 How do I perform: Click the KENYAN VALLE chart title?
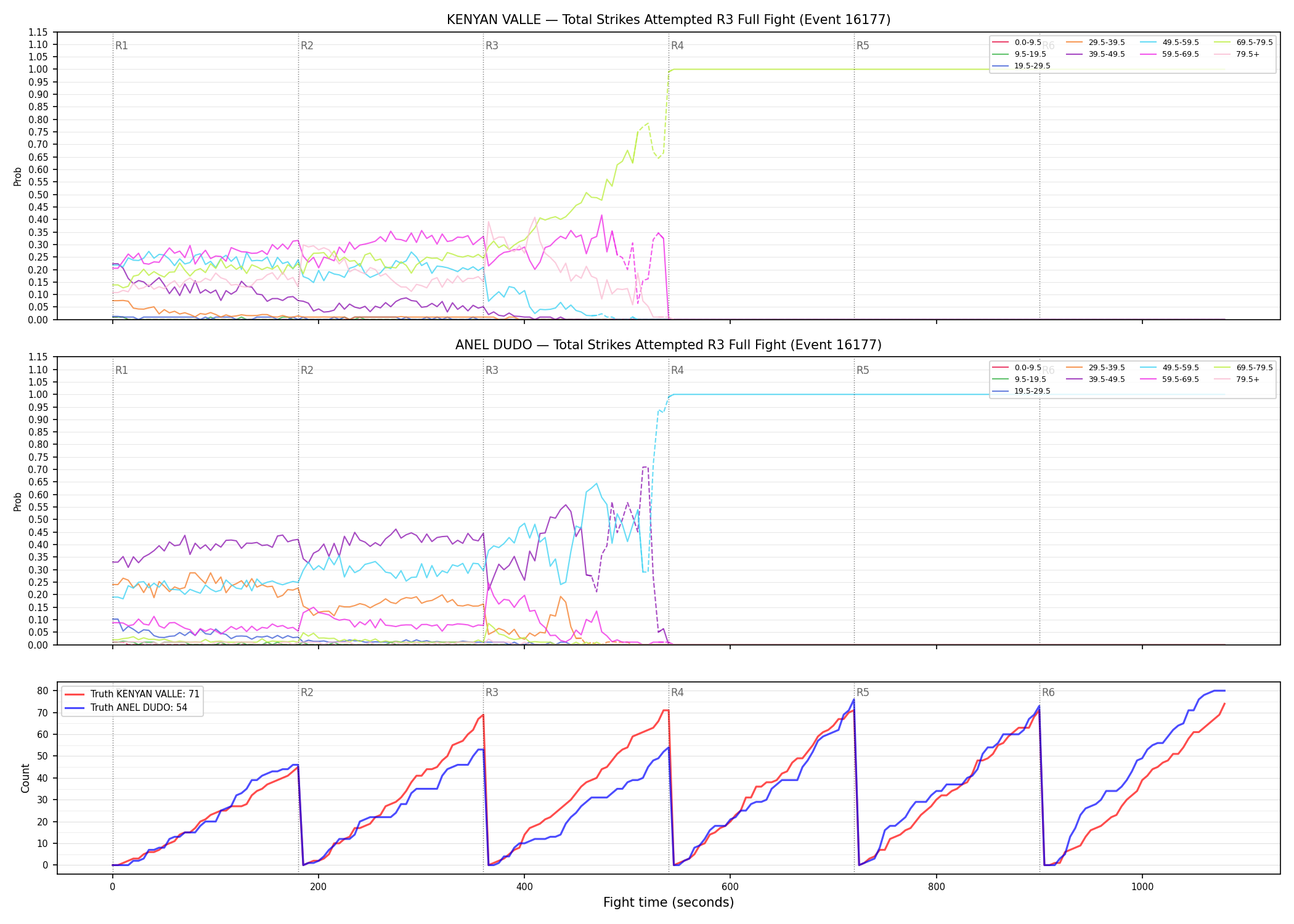(669, 20)
